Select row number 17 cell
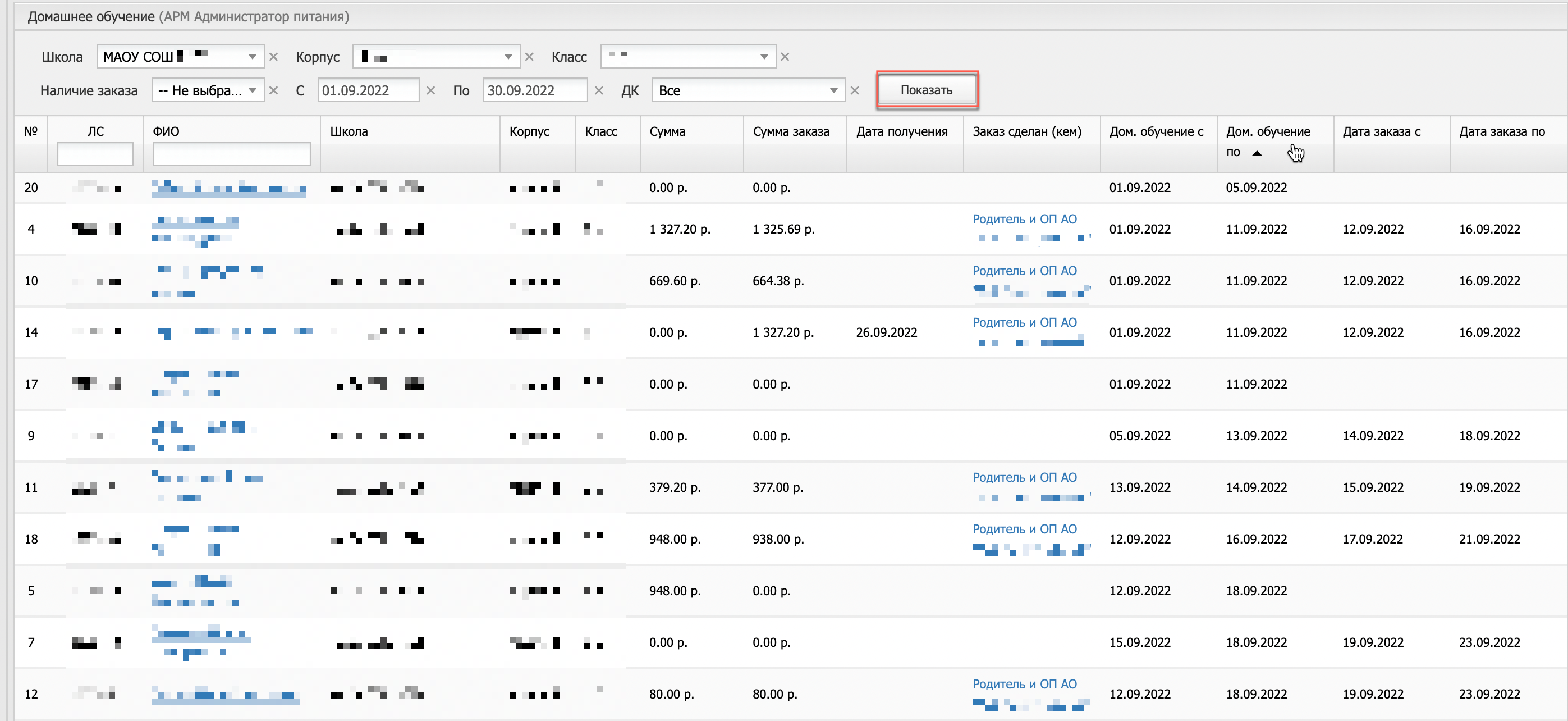The height and width of the screenshot is (721, 1568). tap(31, 385)
